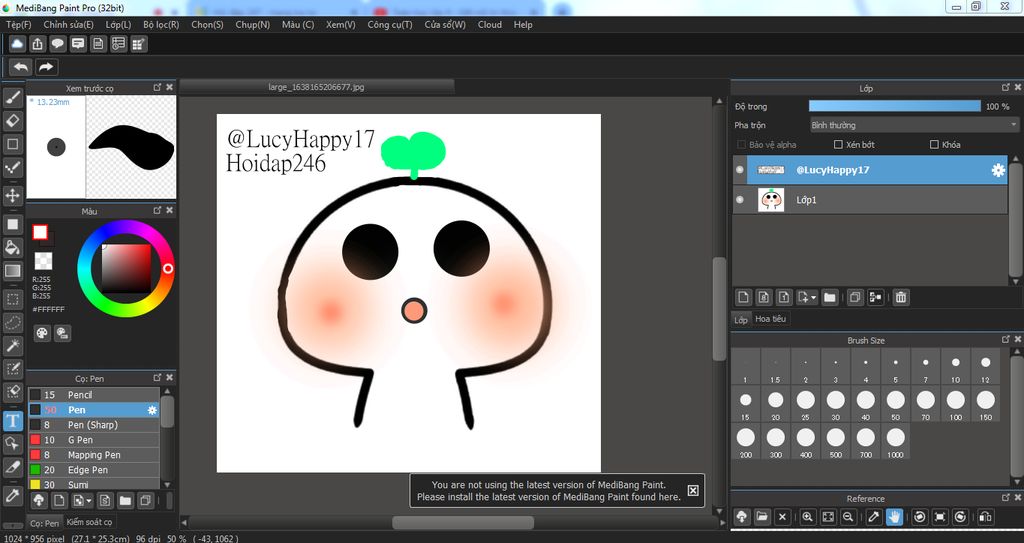Click the brush list vertical scrollbar

pyautogui.click(x=167, y=412)
